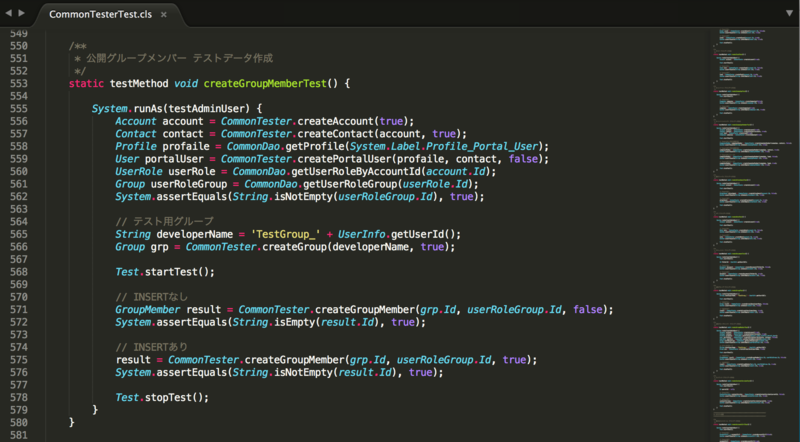
Task: Go to the next tab with the right arrow
Action: pos(21,13)
